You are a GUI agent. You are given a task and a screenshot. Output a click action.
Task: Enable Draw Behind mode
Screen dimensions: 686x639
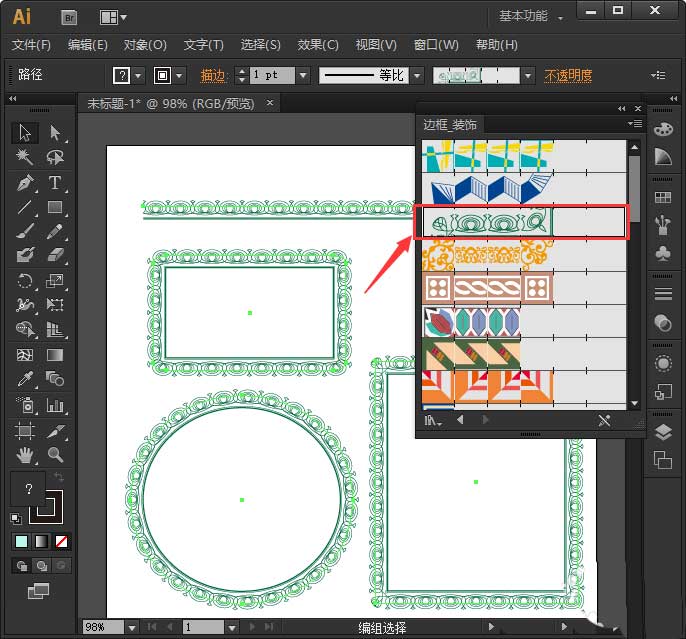click(x=42, y=566)
